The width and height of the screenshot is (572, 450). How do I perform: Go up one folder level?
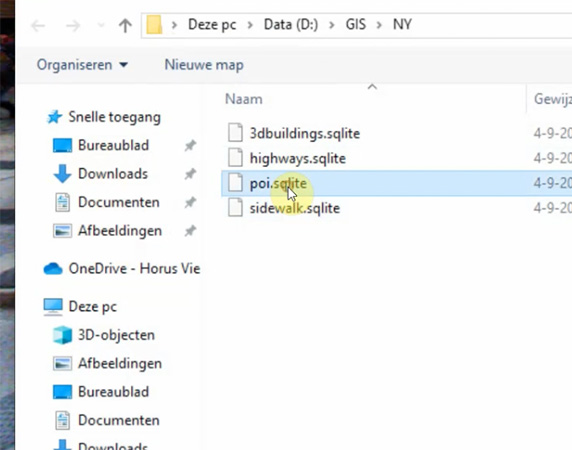pos(125,26)
